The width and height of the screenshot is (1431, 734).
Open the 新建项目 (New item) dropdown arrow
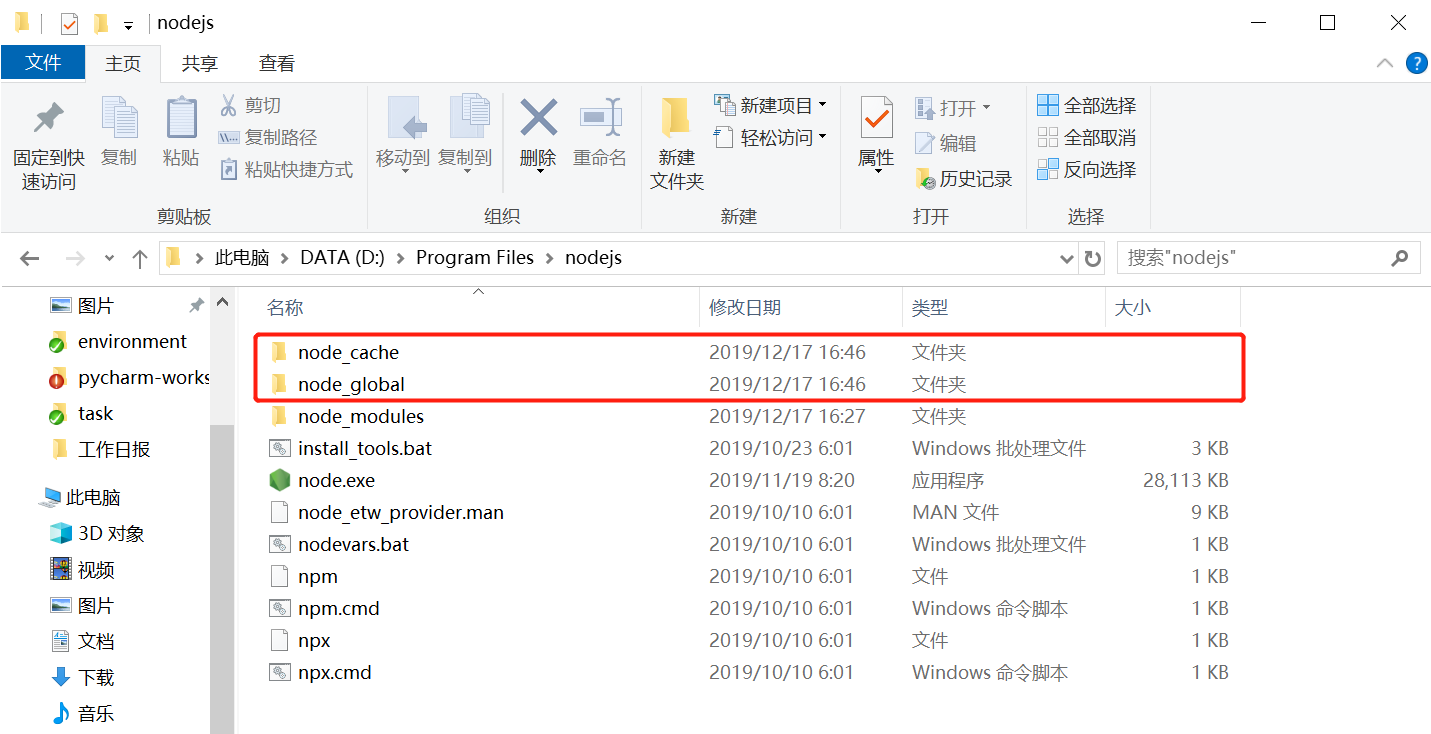(x=821, y=104)
